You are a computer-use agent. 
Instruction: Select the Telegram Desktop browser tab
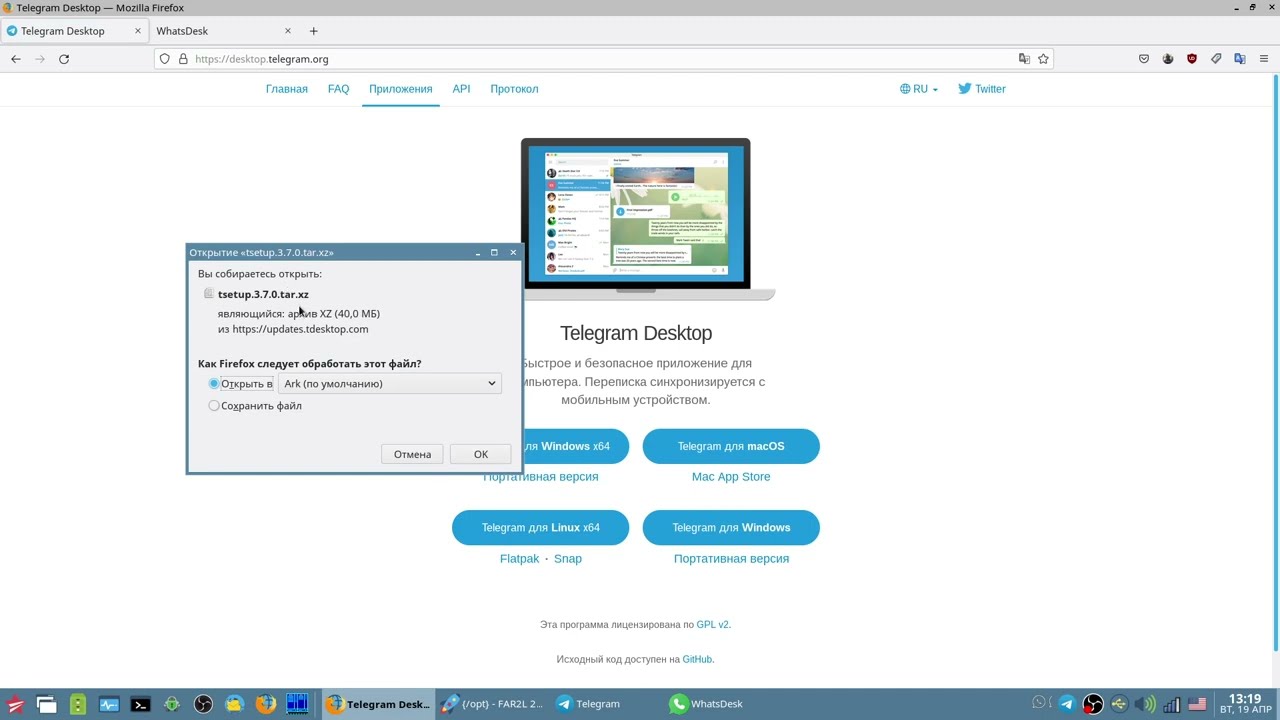click(75, 31)
